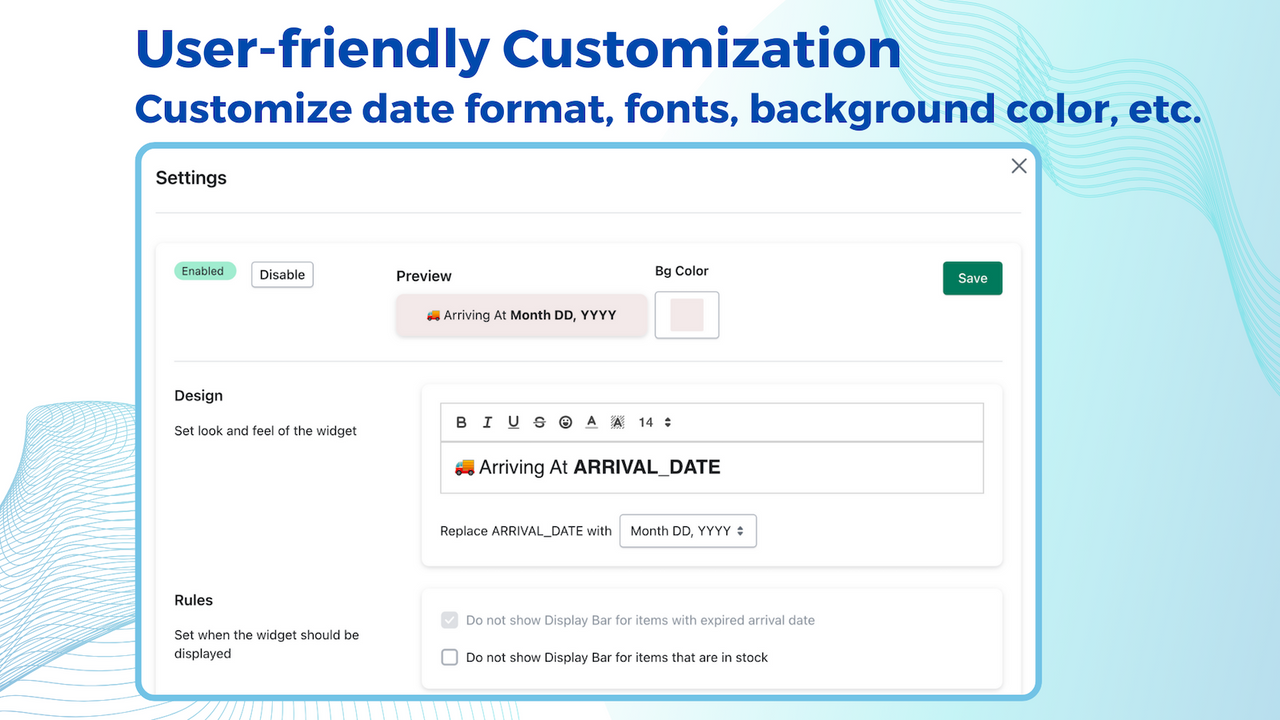1280x720 pixels.
Task: Click into the Arriving At ARRIVAL_DATE text editor
Action: (x=712, y=468)
